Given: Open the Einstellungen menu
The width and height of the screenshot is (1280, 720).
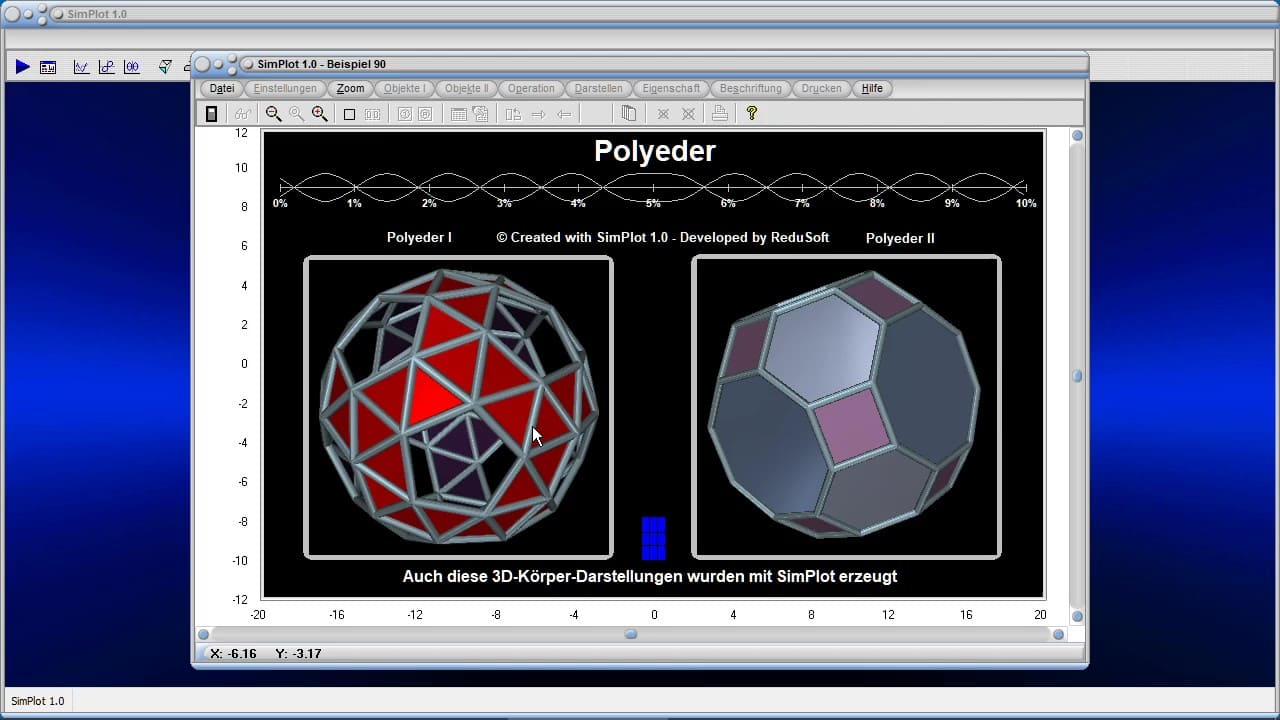Looking at the screenshot, I should point(285,88).
